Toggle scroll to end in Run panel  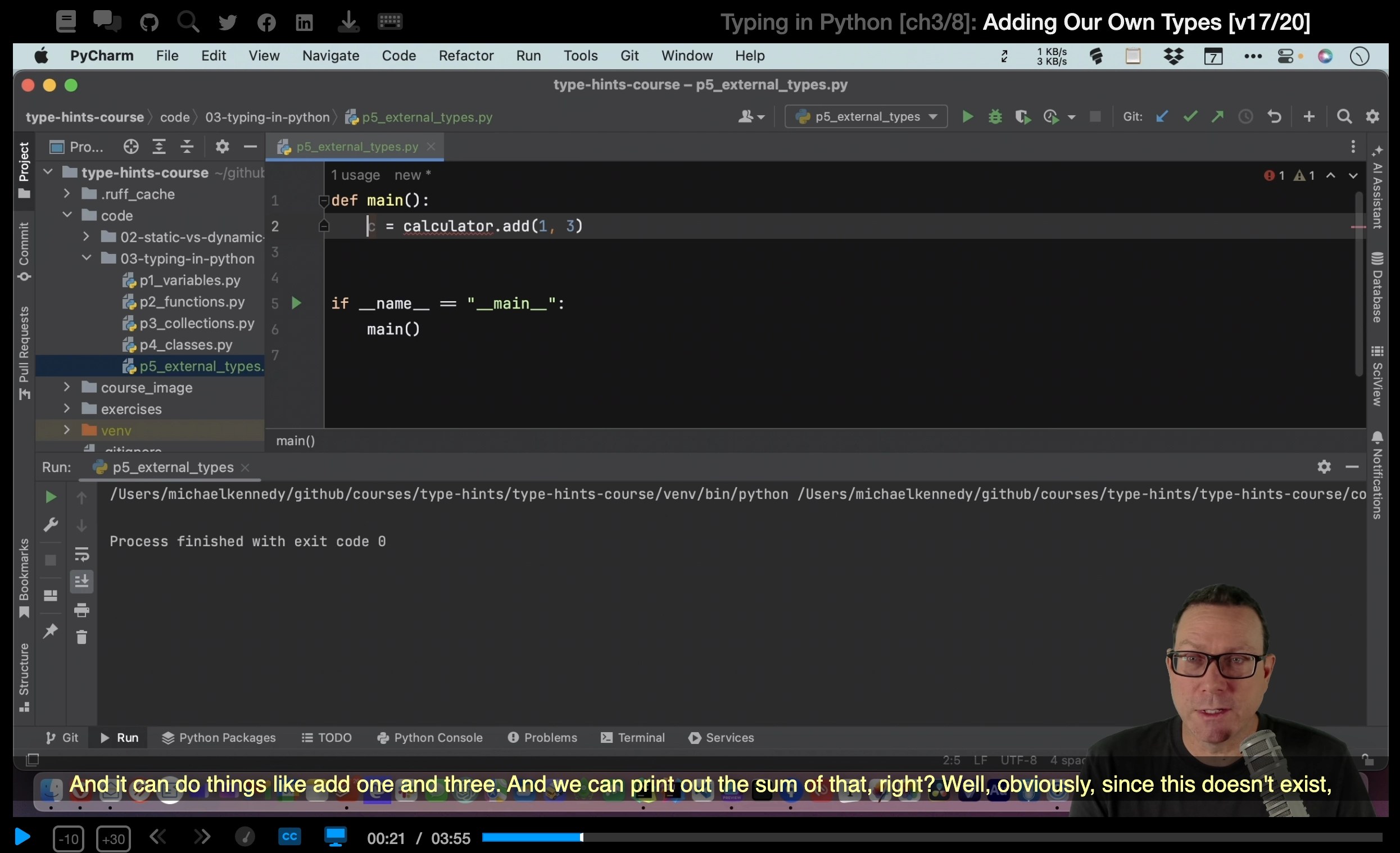(82, 582)
